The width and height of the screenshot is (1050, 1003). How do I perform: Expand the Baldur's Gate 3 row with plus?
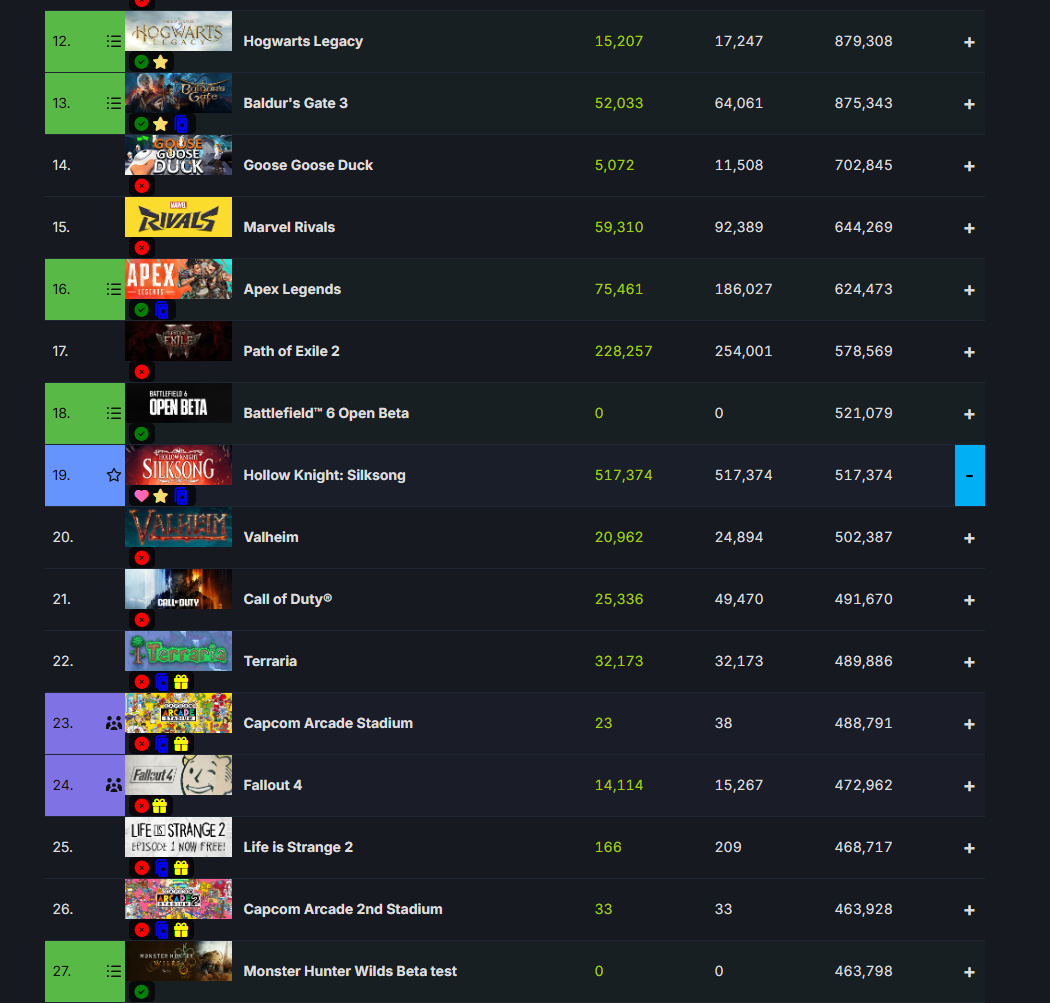[x=969, y=104]
